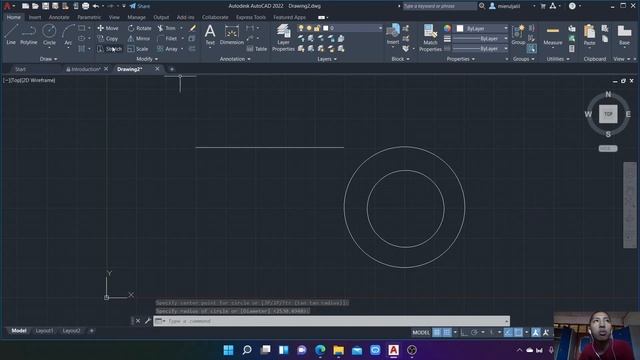This screenshot has width=640, height=360.
Task: Click the Fillet tool
Action: pyautogui.click(x=167, y=38)
